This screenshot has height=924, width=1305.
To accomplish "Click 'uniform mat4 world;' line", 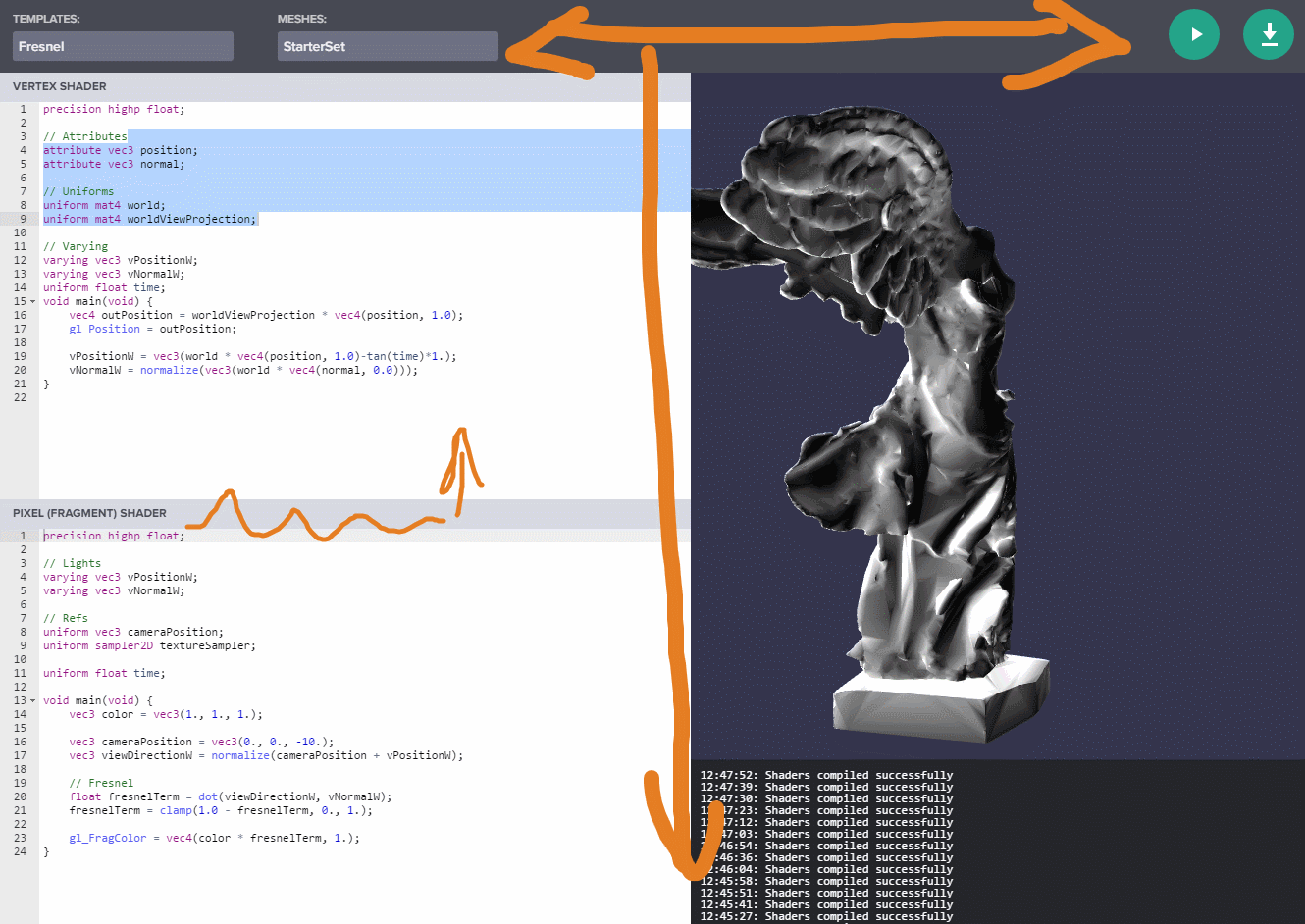I will 104,205.
